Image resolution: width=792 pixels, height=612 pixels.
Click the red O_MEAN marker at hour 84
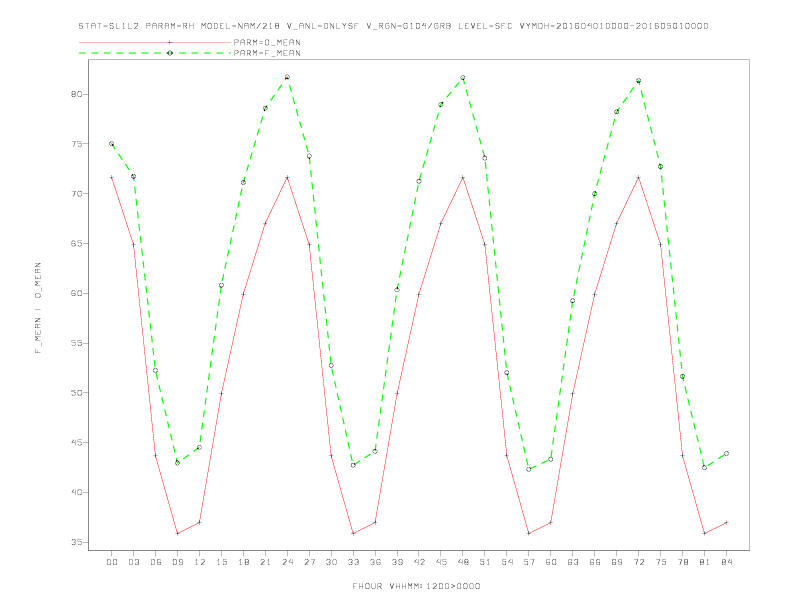click(x=726, y=523)
